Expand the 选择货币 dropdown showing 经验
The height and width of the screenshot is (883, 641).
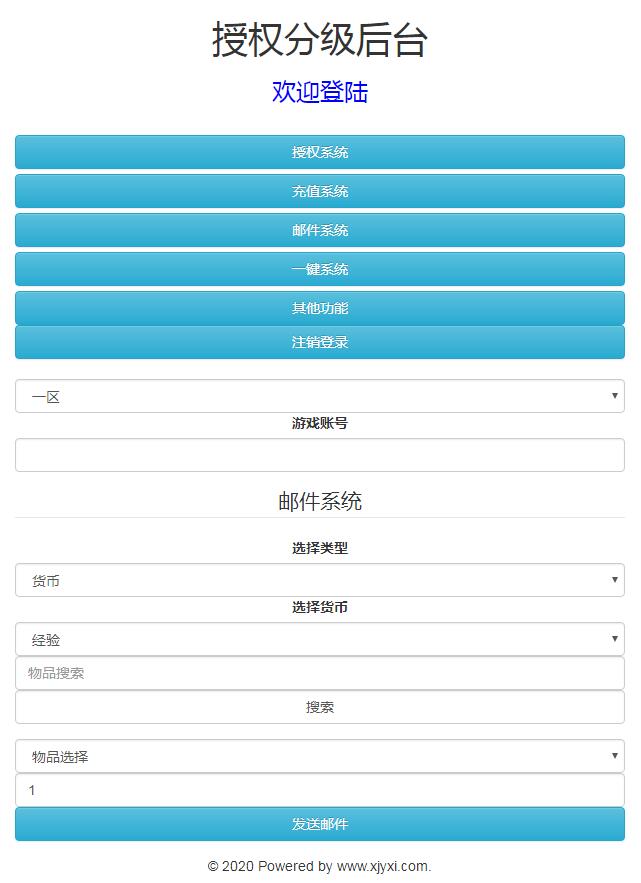coord(320,639)
